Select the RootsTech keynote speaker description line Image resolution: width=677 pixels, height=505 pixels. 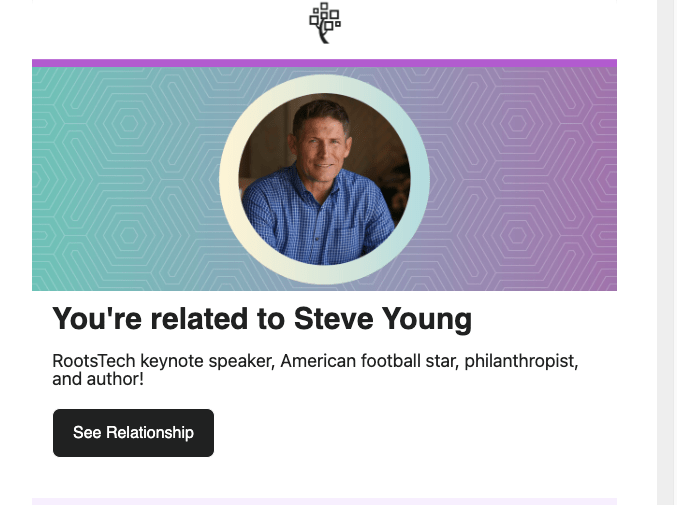315,361
